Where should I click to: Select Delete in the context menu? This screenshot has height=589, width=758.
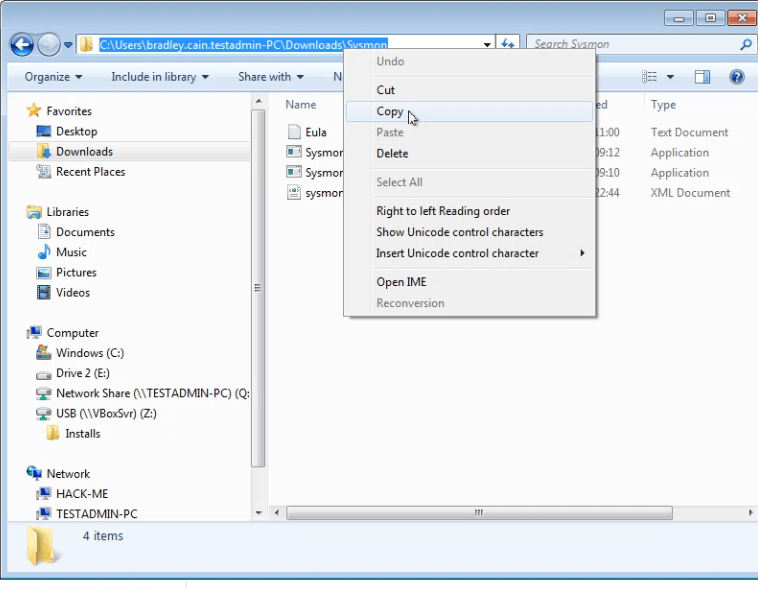[392, 153]
